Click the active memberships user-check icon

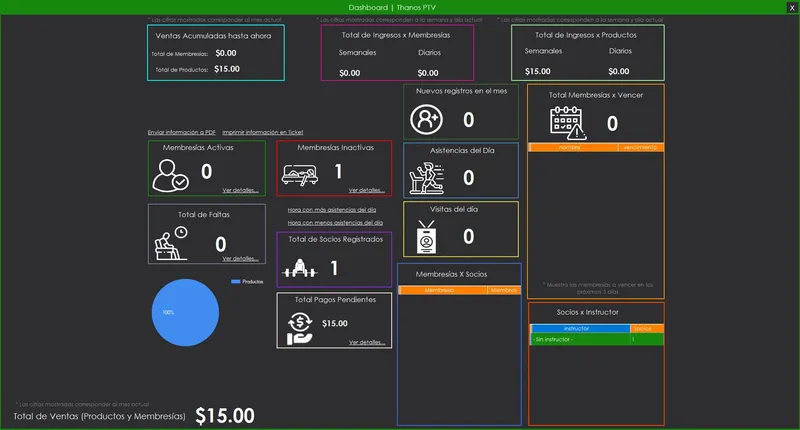170,175
